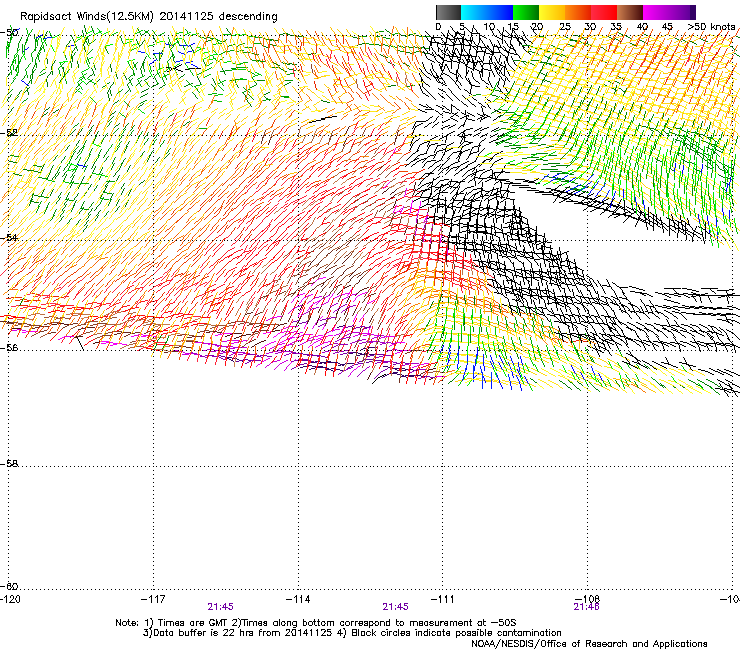
Task: Click the '25' legend scale number
Action: coord(565,27)
